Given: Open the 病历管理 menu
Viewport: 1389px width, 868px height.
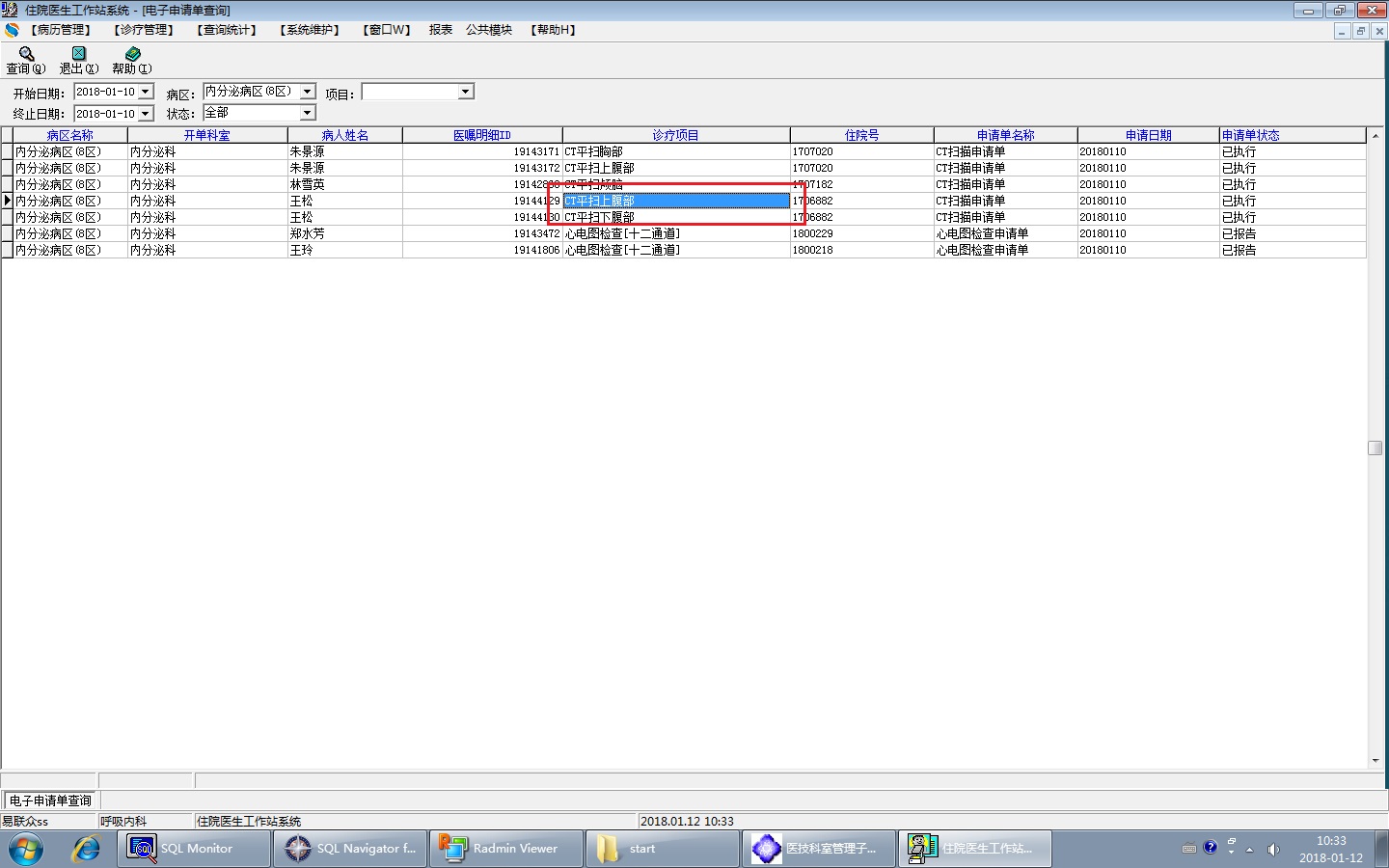Looking at the screenshot, I should (61, 30).
